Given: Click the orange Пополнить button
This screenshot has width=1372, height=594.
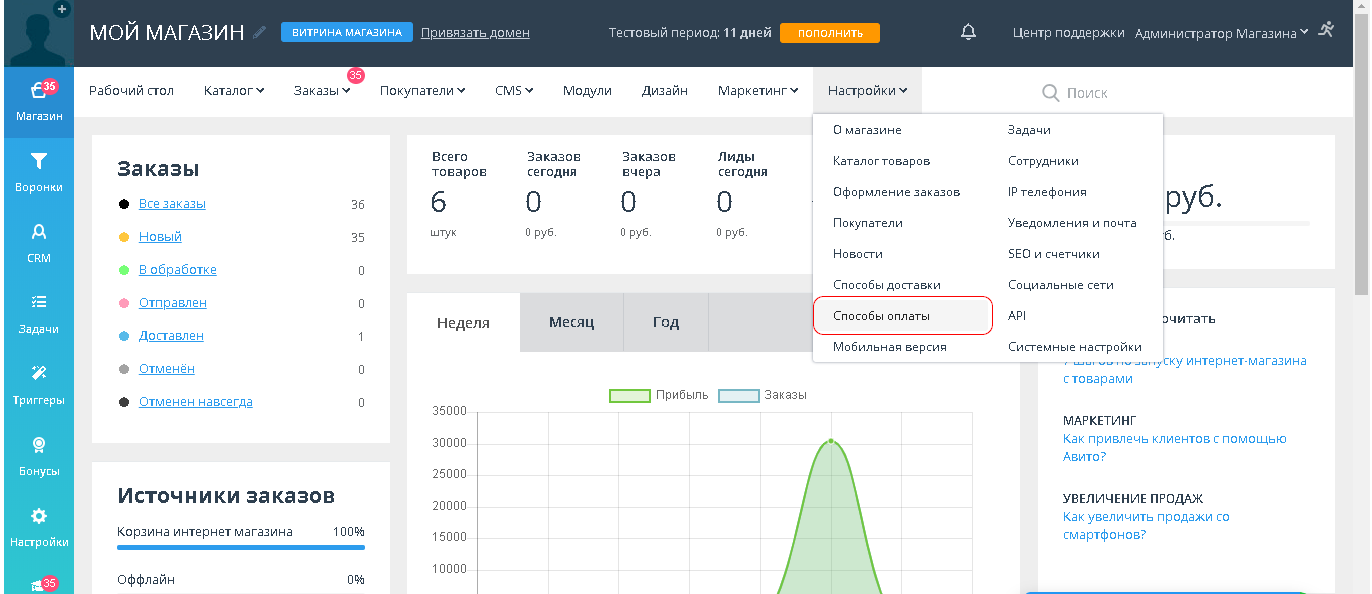Looking at the screenshot, I should click(x=829, y=33).
